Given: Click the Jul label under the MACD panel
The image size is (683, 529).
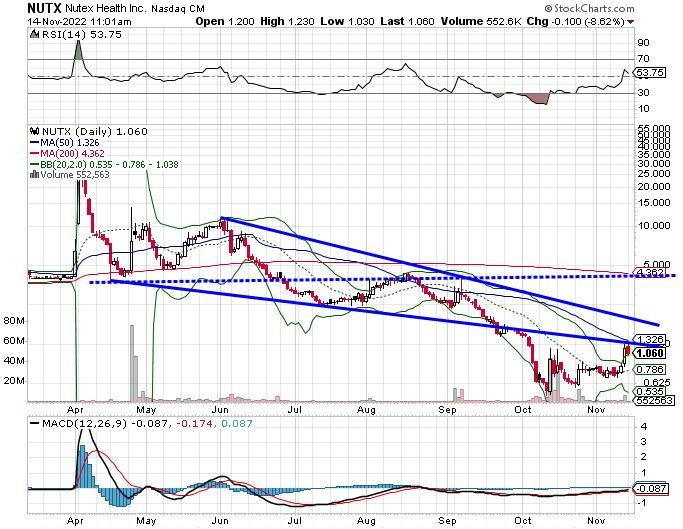Looking at the screenshot, I should [295, 521].
